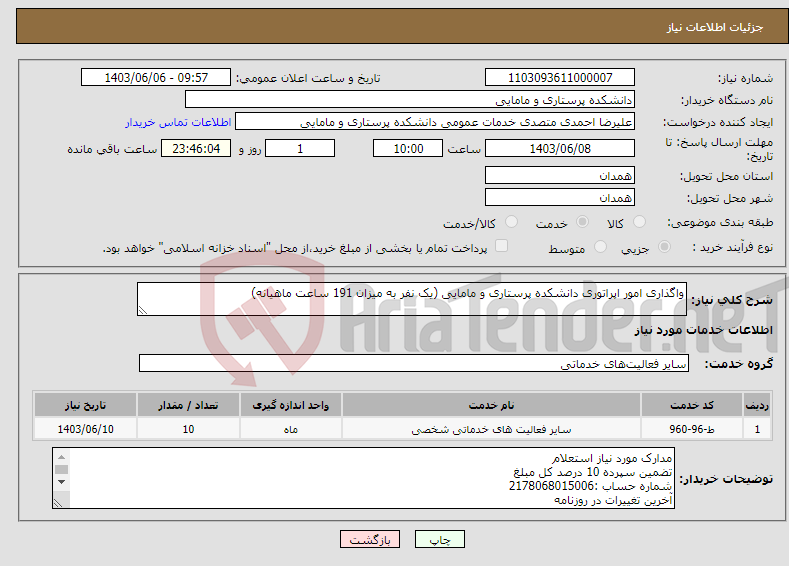
Task: Click the need number field 1103093611000007
Action: click(560, 77)
